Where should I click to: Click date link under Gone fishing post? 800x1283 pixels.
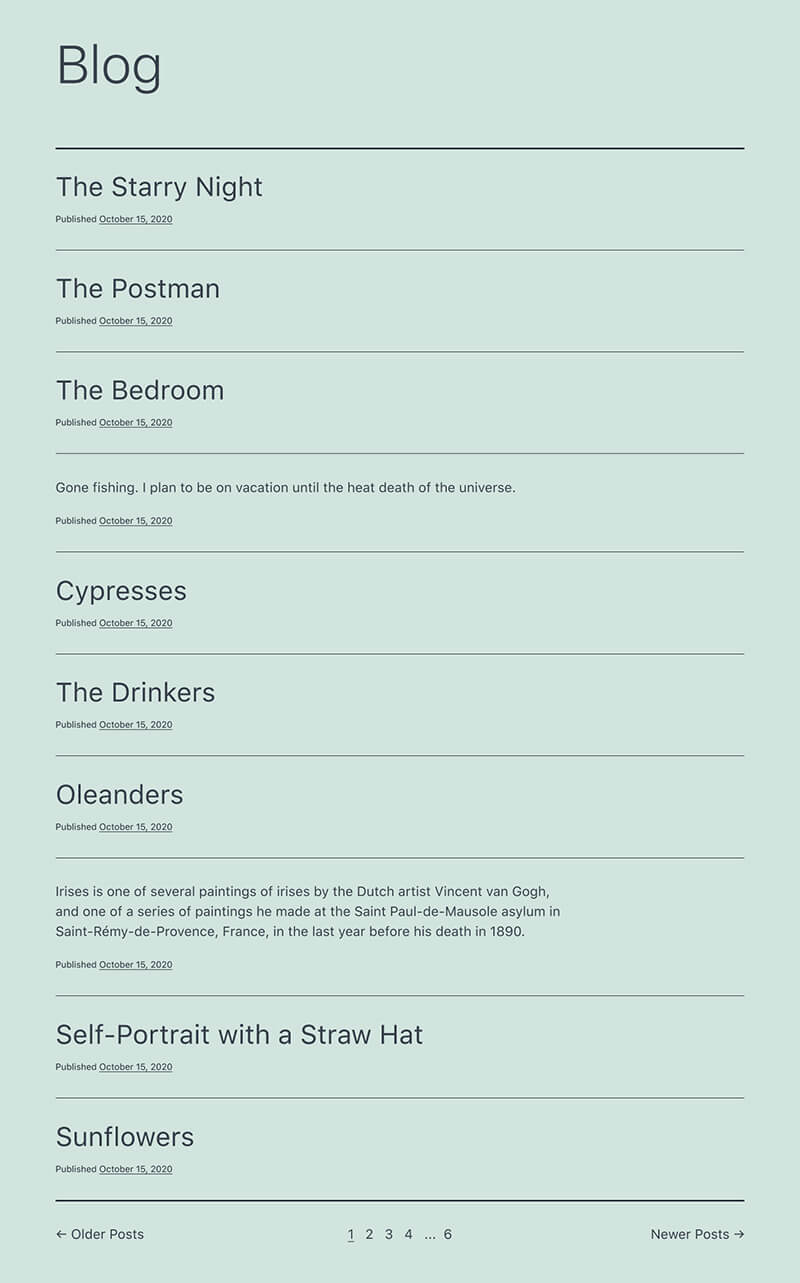tap(135, 521)
